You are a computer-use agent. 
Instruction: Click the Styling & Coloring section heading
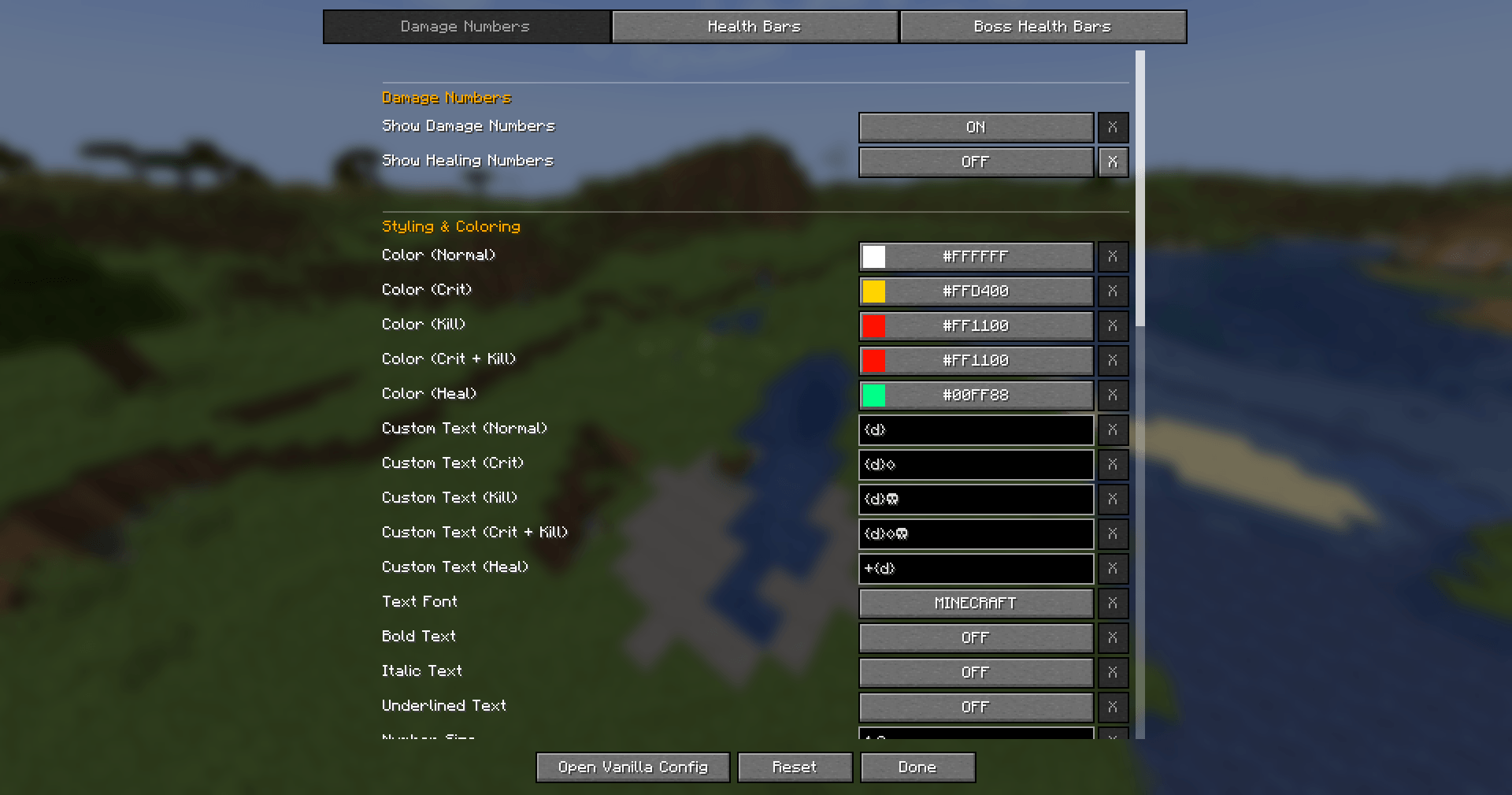coord(451,227)
